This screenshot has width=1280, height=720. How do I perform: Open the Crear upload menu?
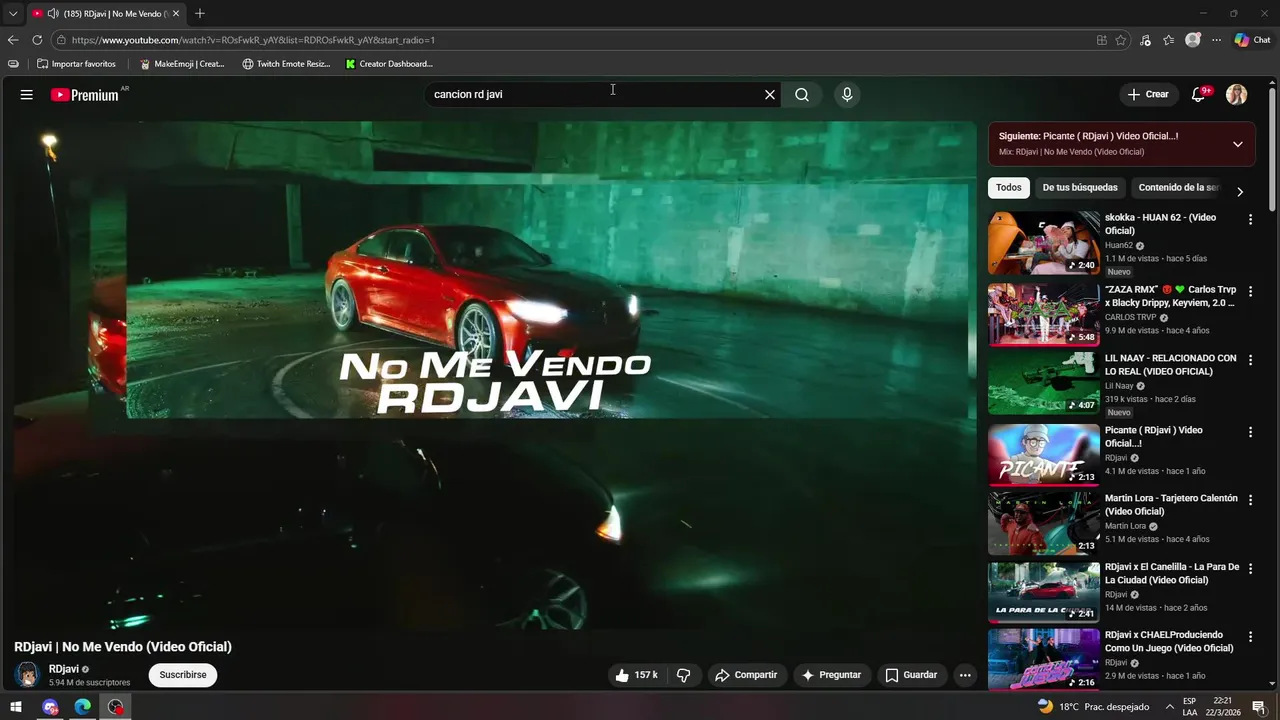click(x=1148, y=94)
